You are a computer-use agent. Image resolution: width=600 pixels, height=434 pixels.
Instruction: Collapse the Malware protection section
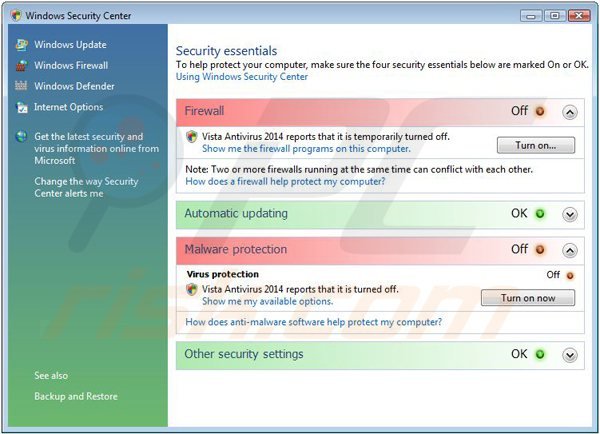pos(570,250)
